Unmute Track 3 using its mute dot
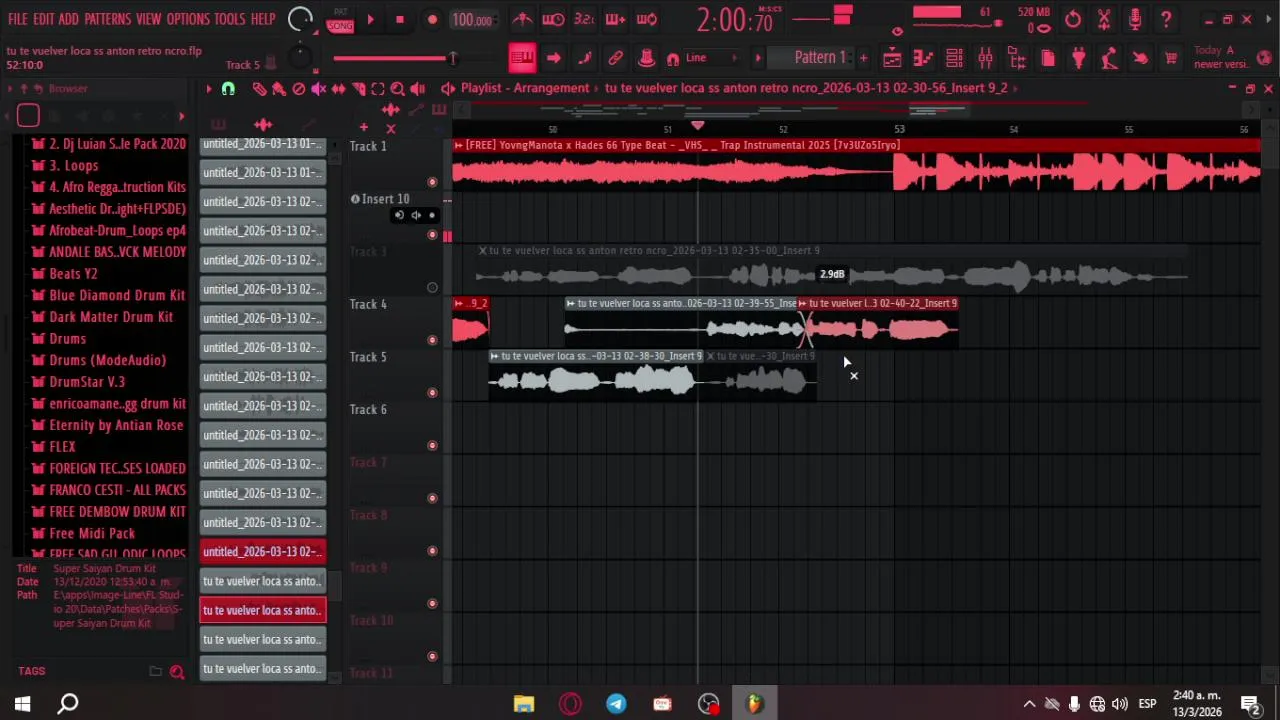 pyautogui.click(x=432, y=288)
